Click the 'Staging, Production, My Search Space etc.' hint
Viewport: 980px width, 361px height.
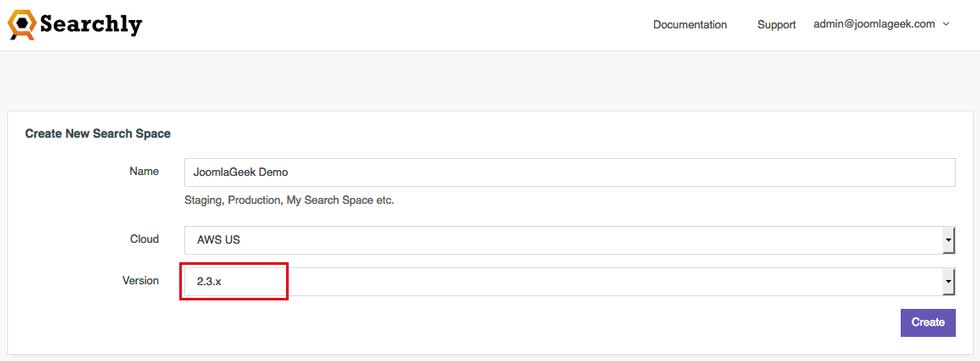pos(289,201)
